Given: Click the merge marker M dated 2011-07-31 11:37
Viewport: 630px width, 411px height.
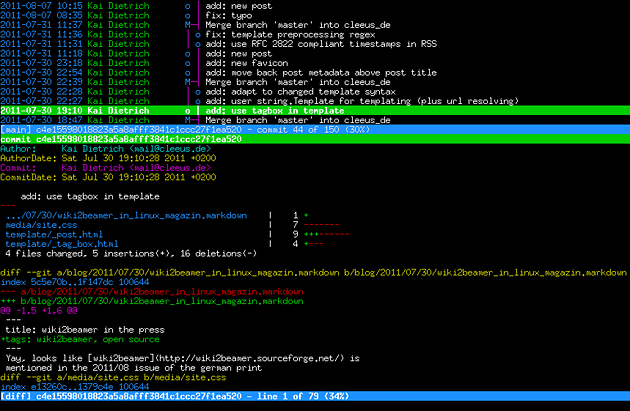Looking at the screenshot, I should pyautogui.click(x=187, y=25).
